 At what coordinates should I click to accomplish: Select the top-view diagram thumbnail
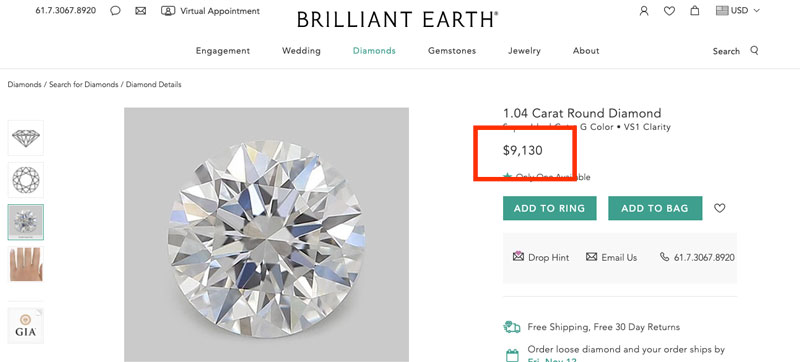pos(26,180)
